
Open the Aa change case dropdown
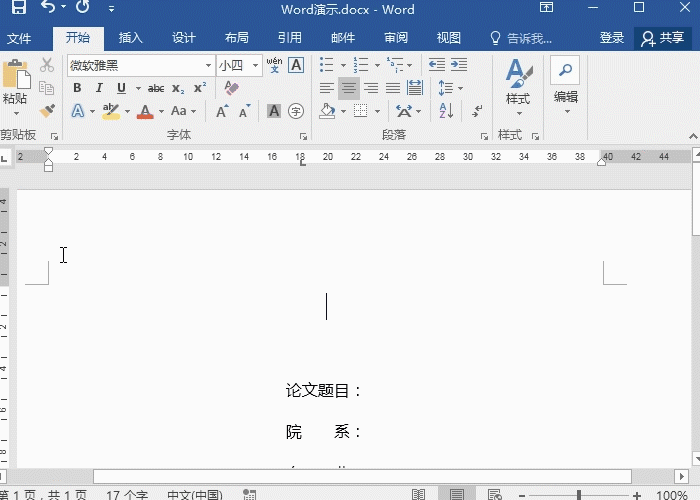point(183,111)
